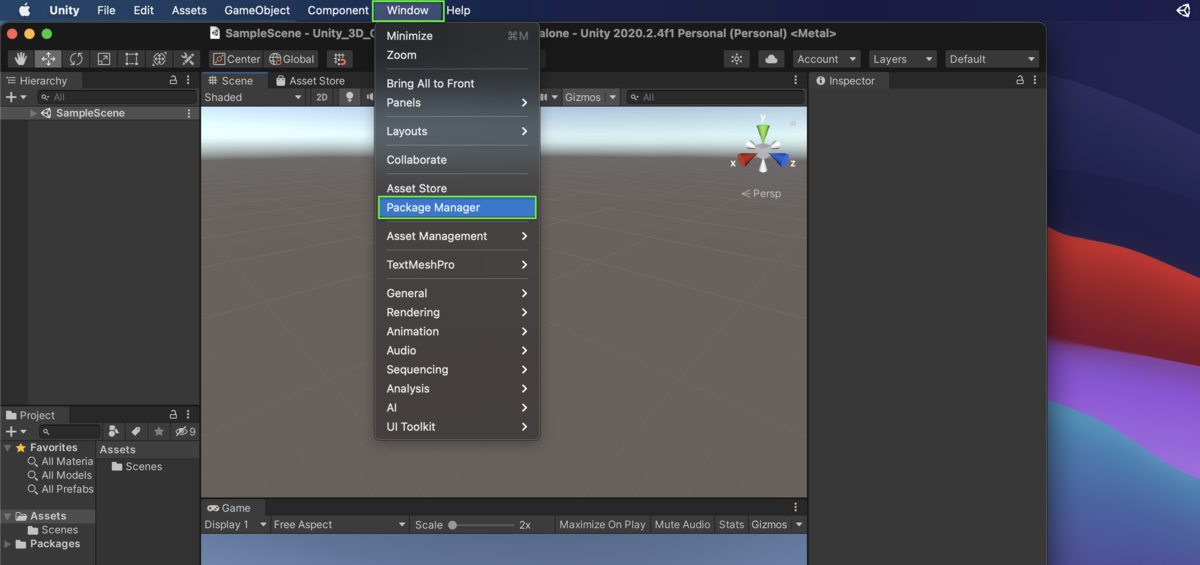1200x565 pixels.
Task: Open Project panel three-dot menu
Action: tap(188, 414)
